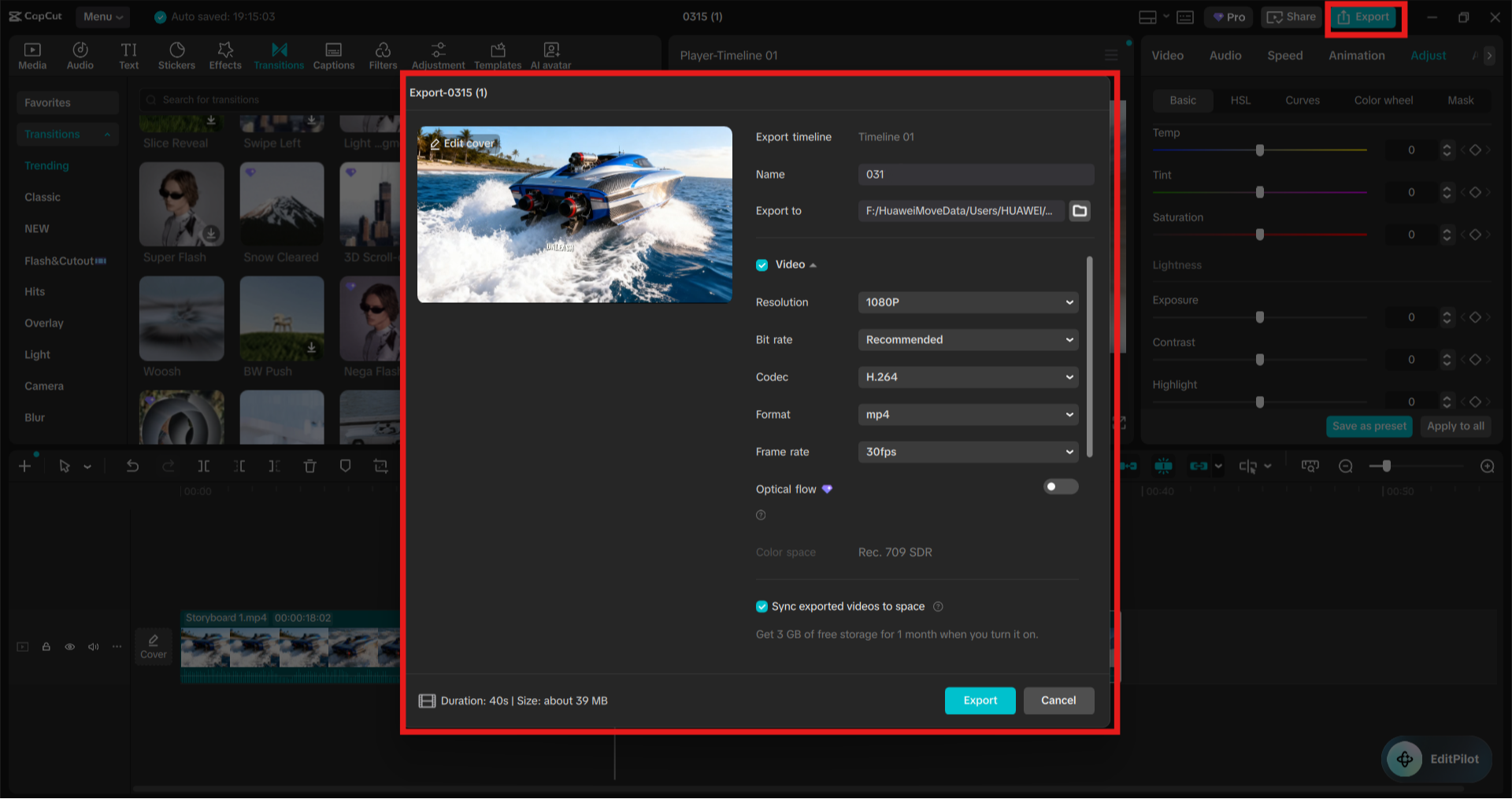
Task: Lock the video track
Action: 46,647
